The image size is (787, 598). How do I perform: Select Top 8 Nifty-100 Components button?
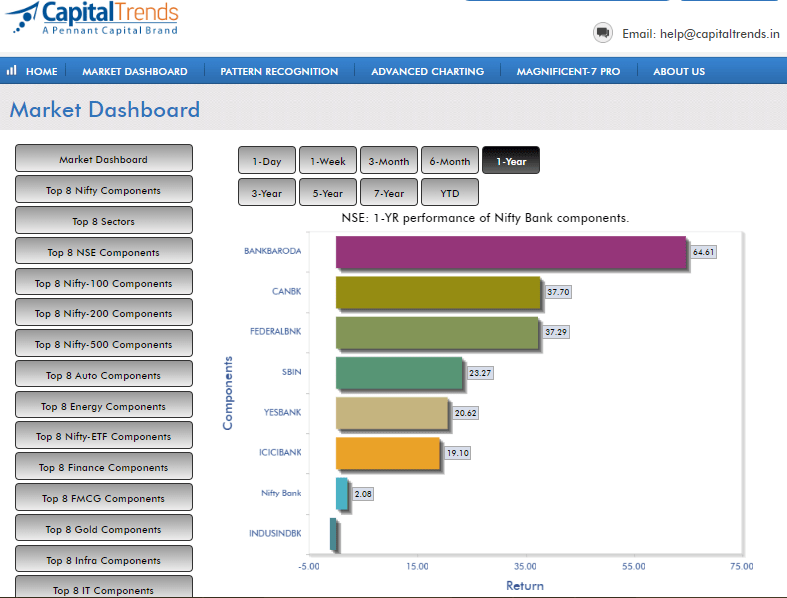[104, 283]
